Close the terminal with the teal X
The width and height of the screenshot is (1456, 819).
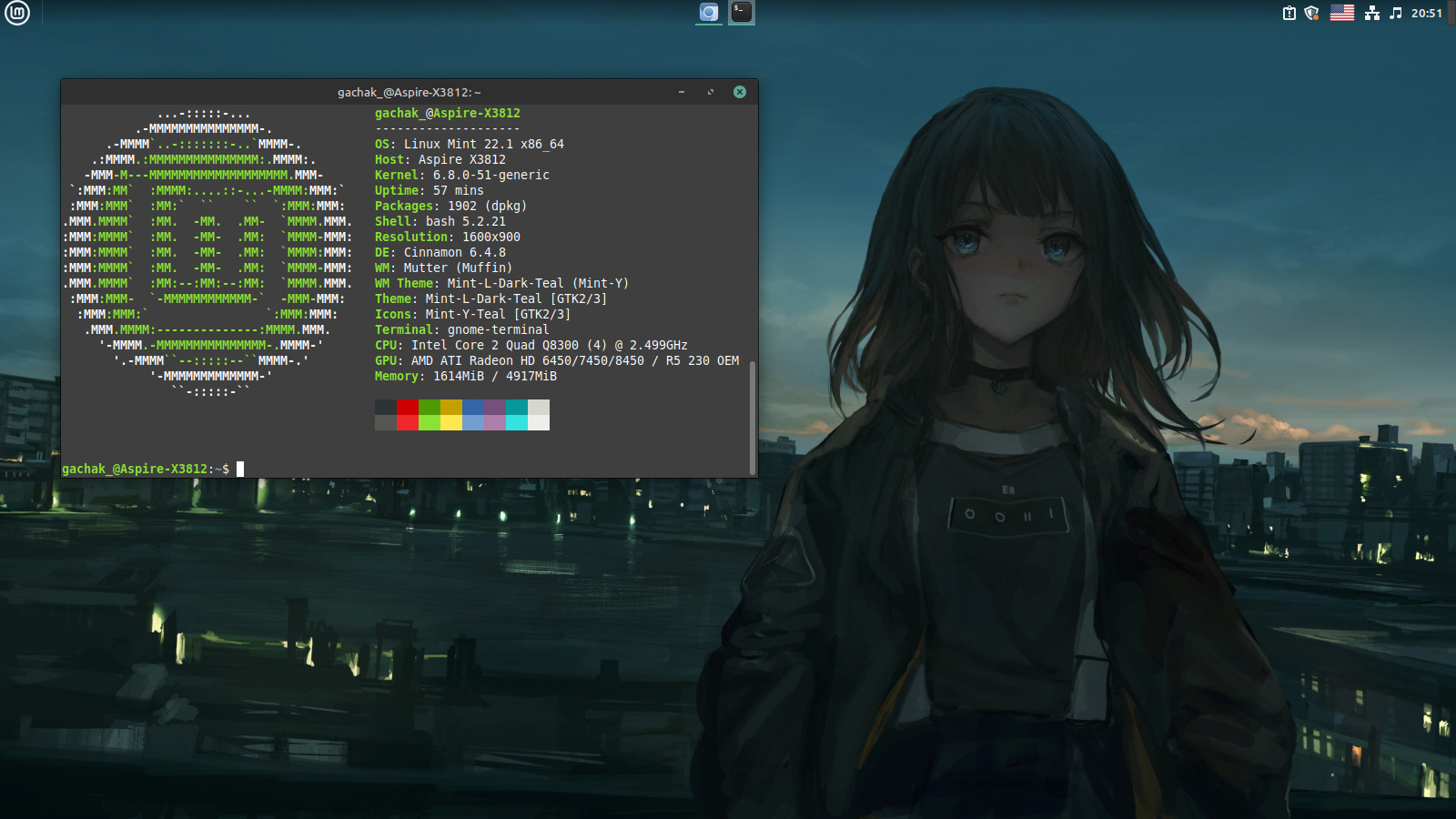740,92
